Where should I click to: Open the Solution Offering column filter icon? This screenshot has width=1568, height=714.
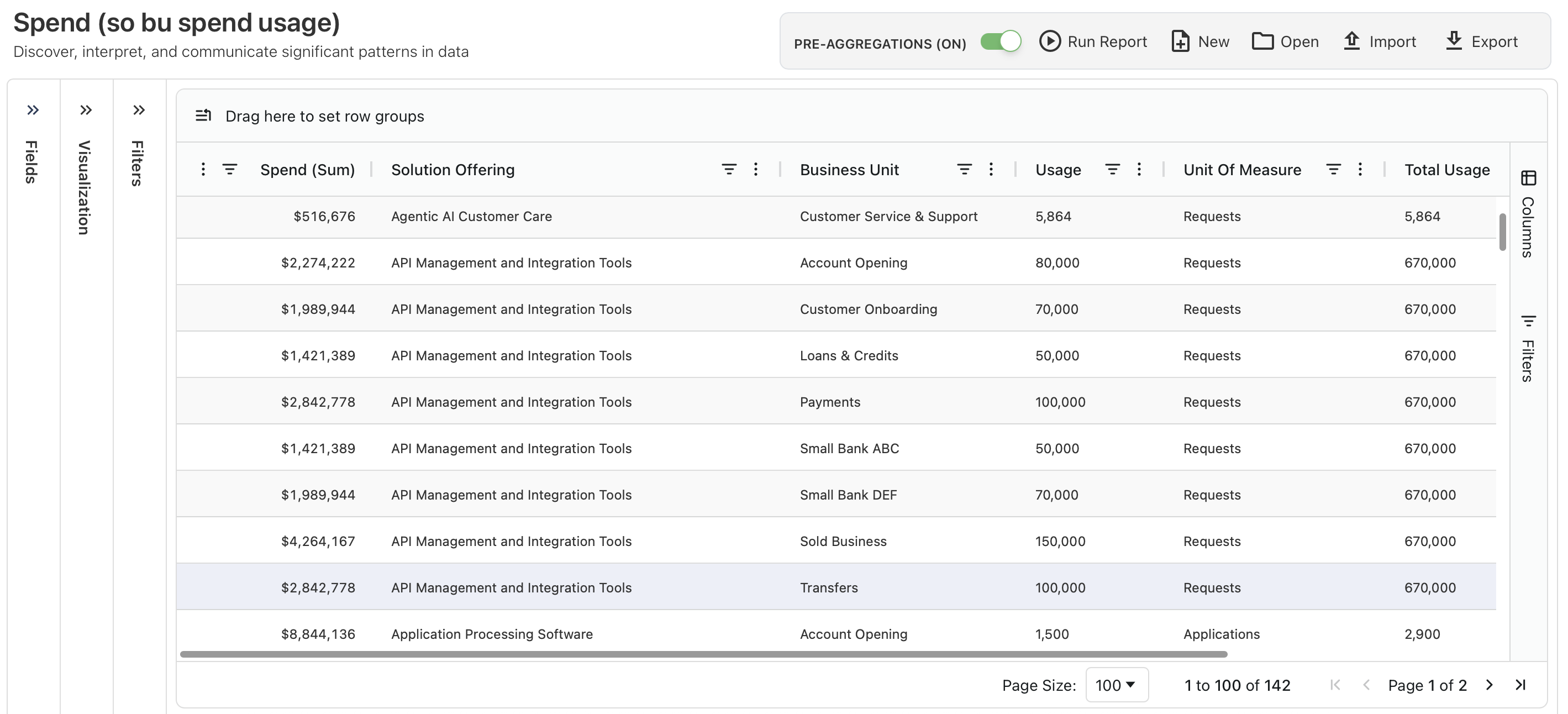pyautogui.click(x=729, y=169)
